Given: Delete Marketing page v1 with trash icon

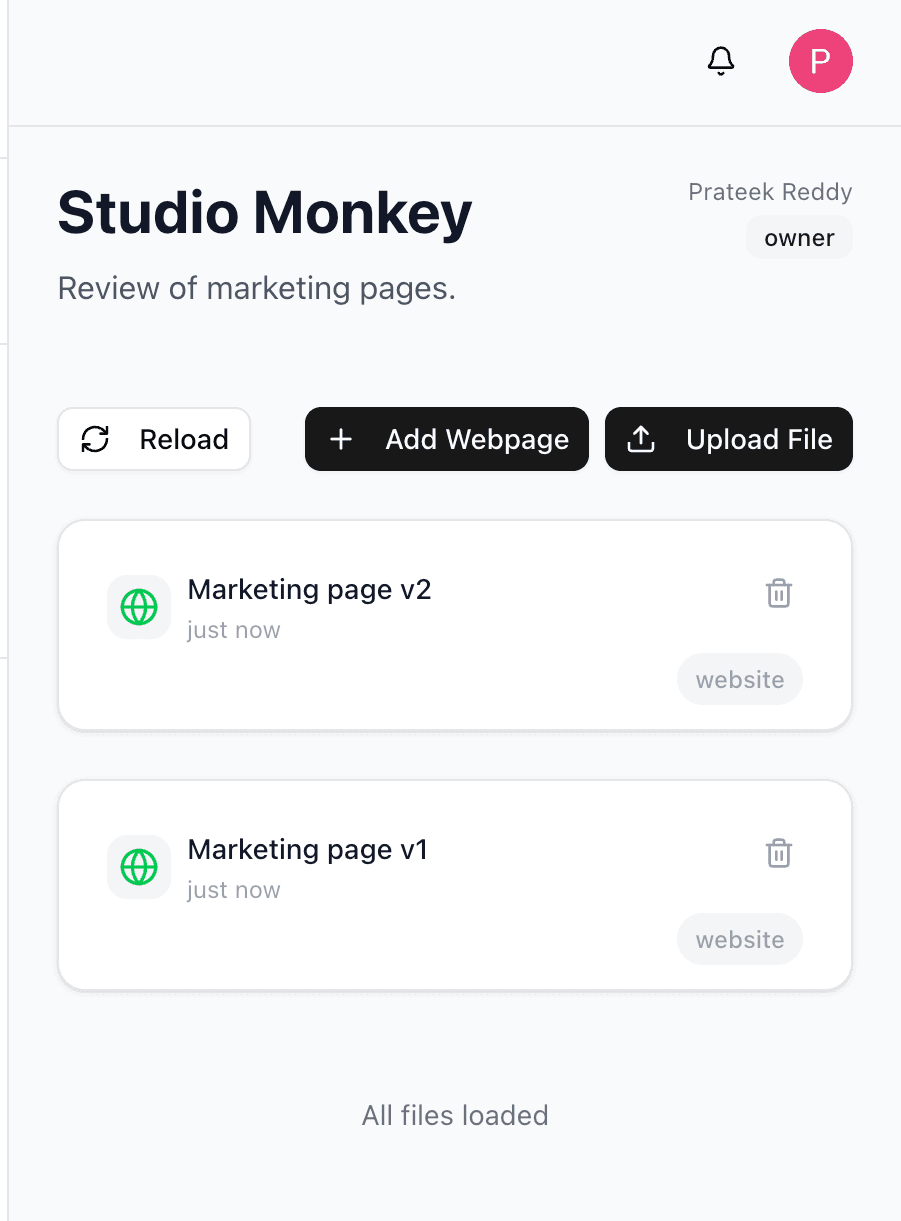Looking at the screenshot, I should click(779, 853).
